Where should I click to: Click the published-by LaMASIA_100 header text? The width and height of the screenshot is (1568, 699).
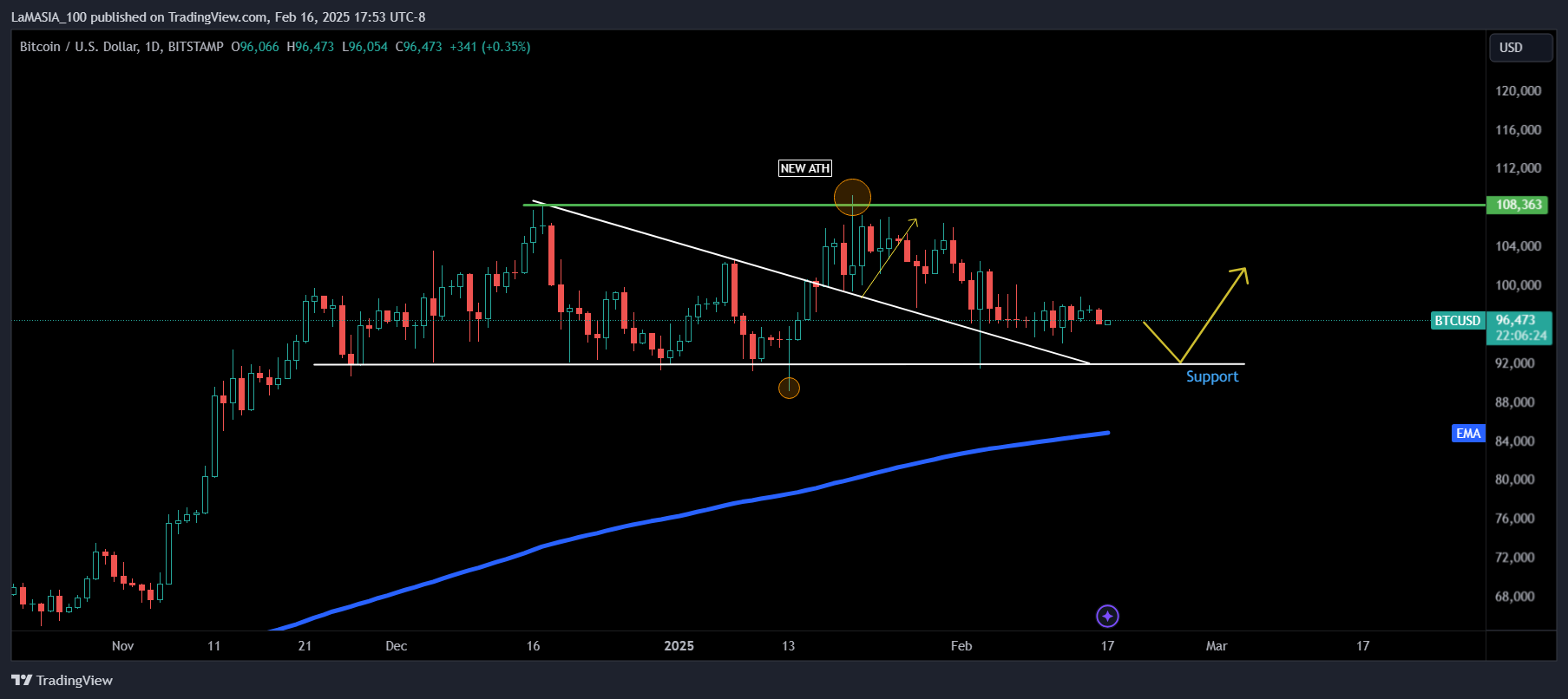[218, 17]
